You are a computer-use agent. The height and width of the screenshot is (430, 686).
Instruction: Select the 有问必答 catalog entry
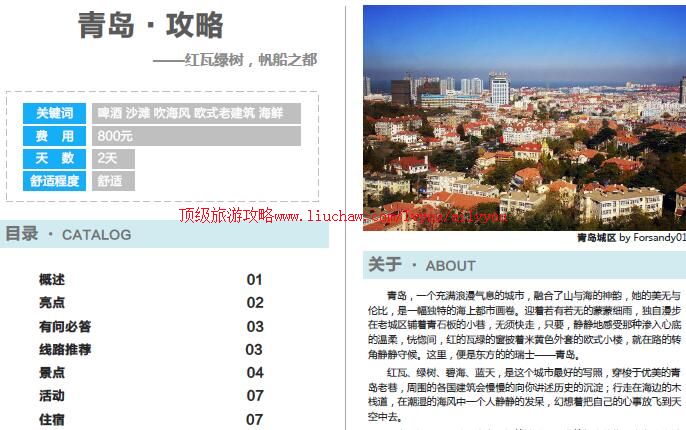click(x=65, y=326)
